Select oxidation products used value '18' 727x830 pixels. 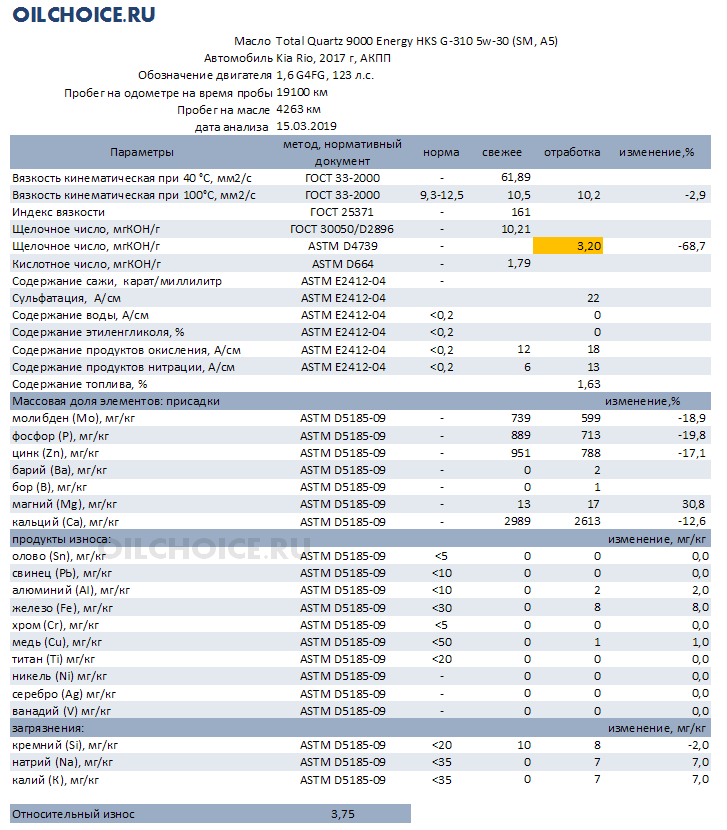click(x=593, y=349)
